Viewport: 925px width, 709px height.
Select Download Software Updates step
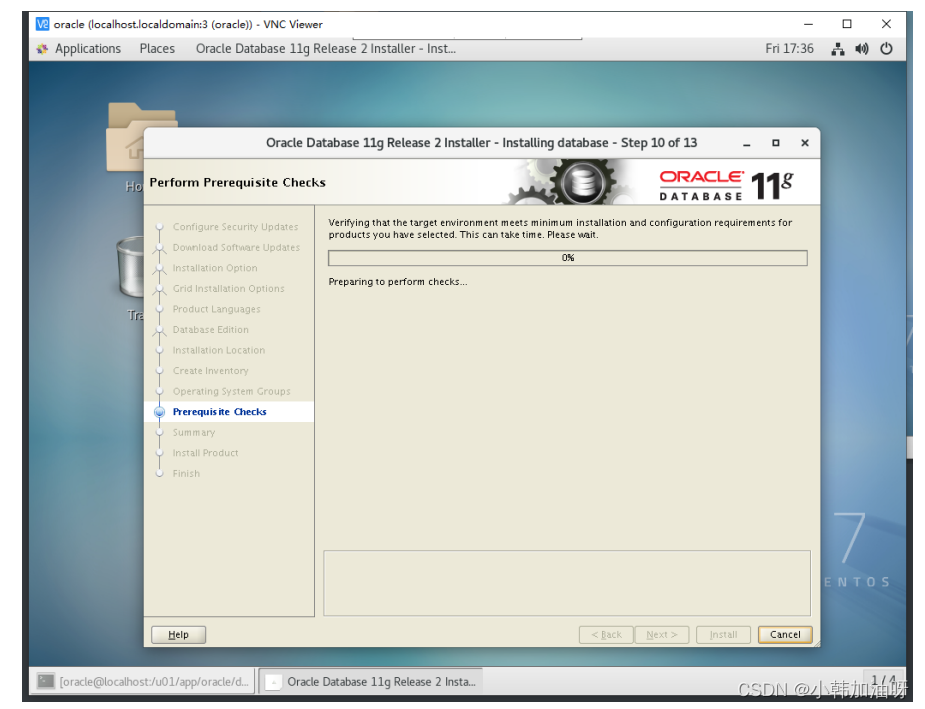(x=236, y=248)
